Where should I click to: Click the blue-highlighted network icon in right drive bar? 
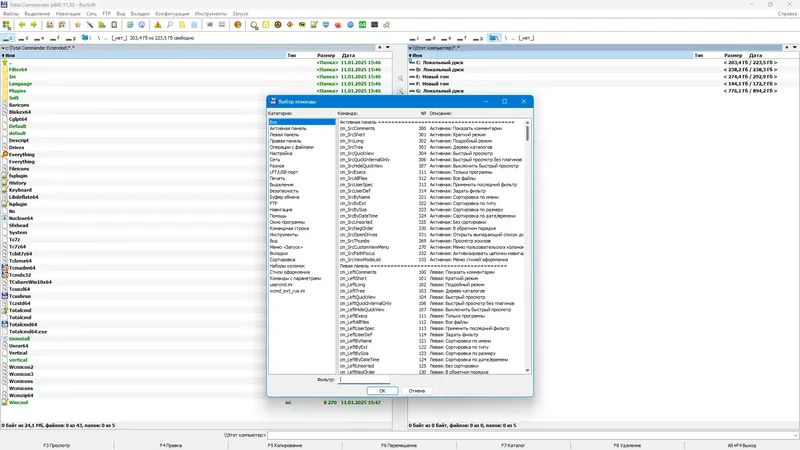tap(493, 38)
